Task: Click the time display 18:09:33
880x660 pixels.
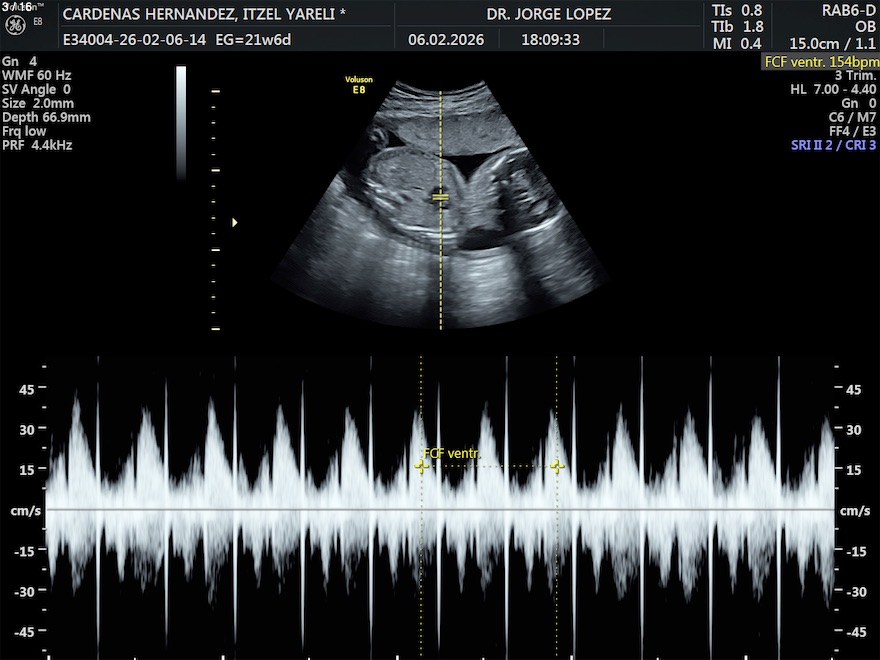Action: 549,42
